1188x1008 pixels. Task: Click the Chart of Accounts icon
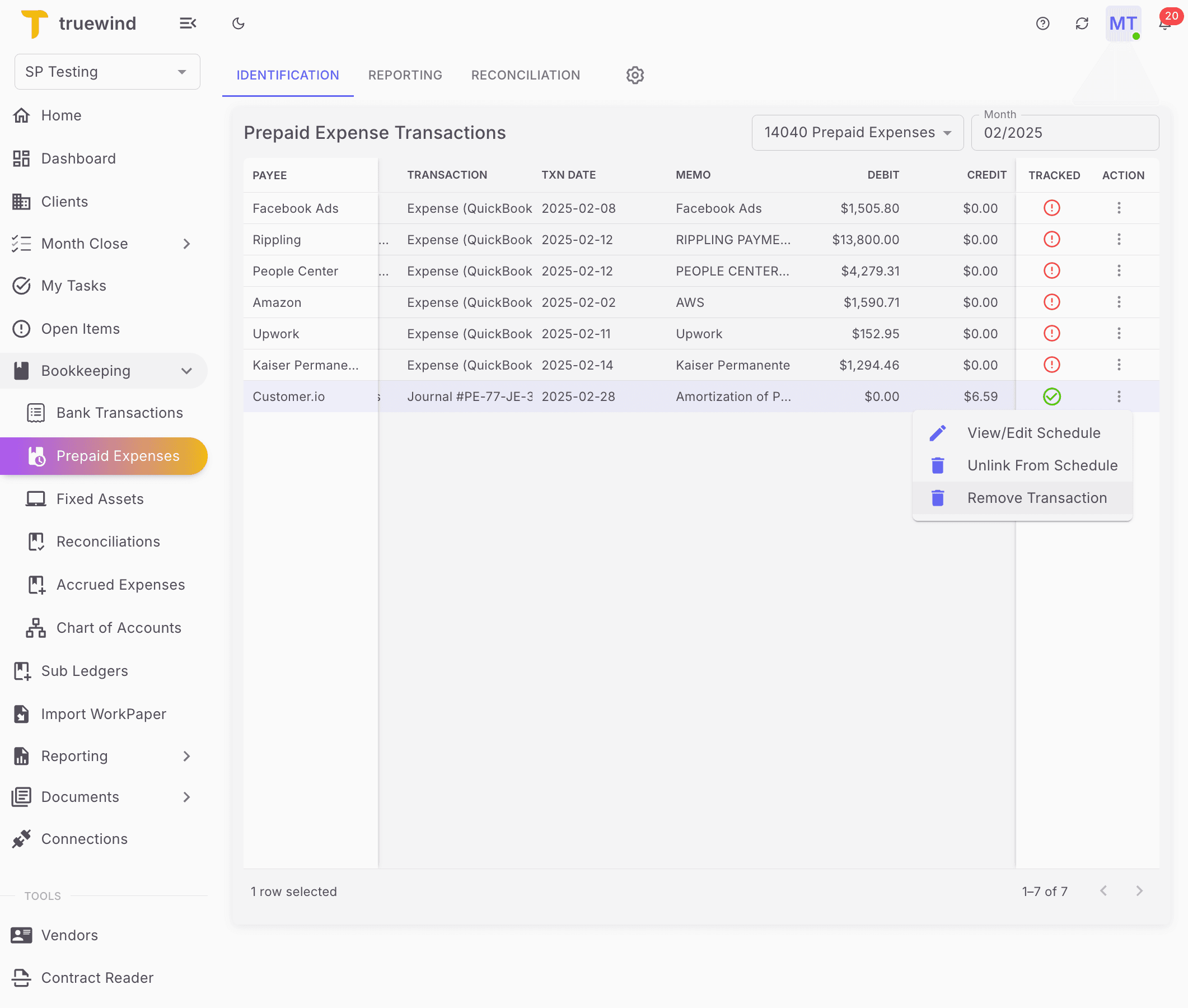point(35,627)
